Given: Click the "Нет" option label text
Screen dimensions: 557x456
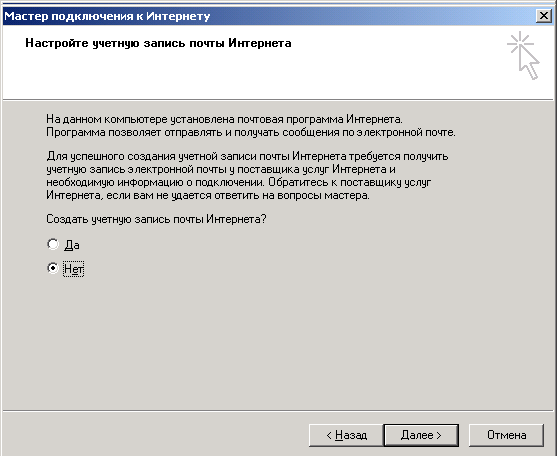Looking at the screenshot, I should coord(74,269).
